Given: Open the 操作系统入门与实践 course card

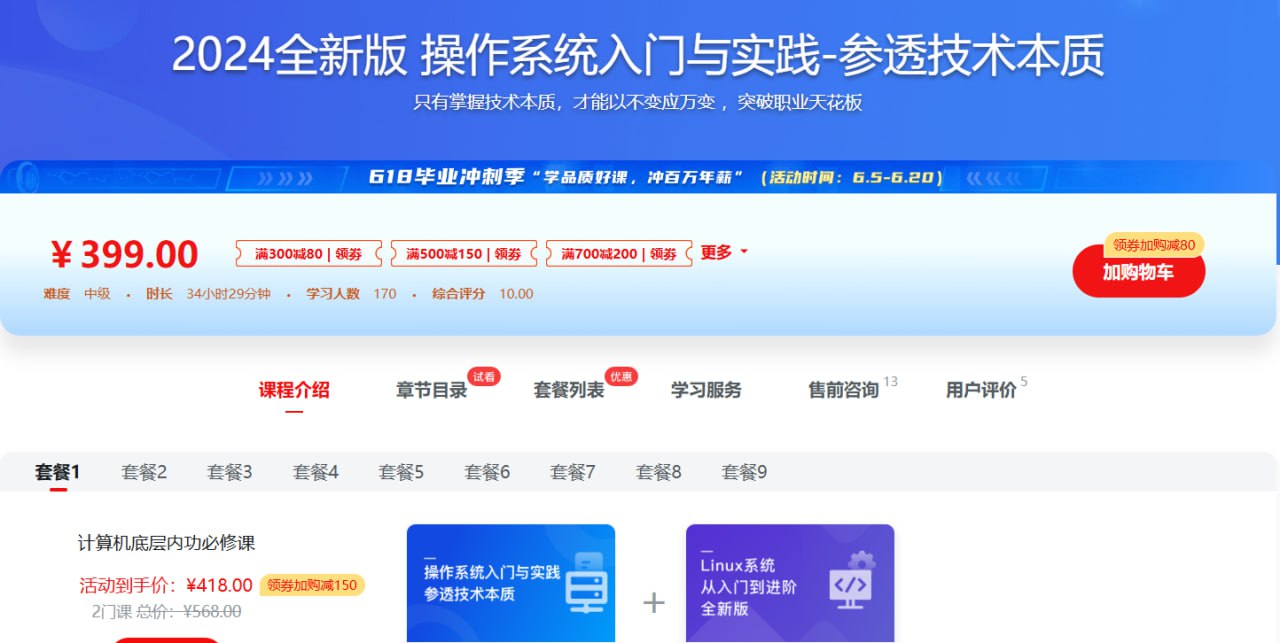Looking at the screenshot, I should 511,584.
